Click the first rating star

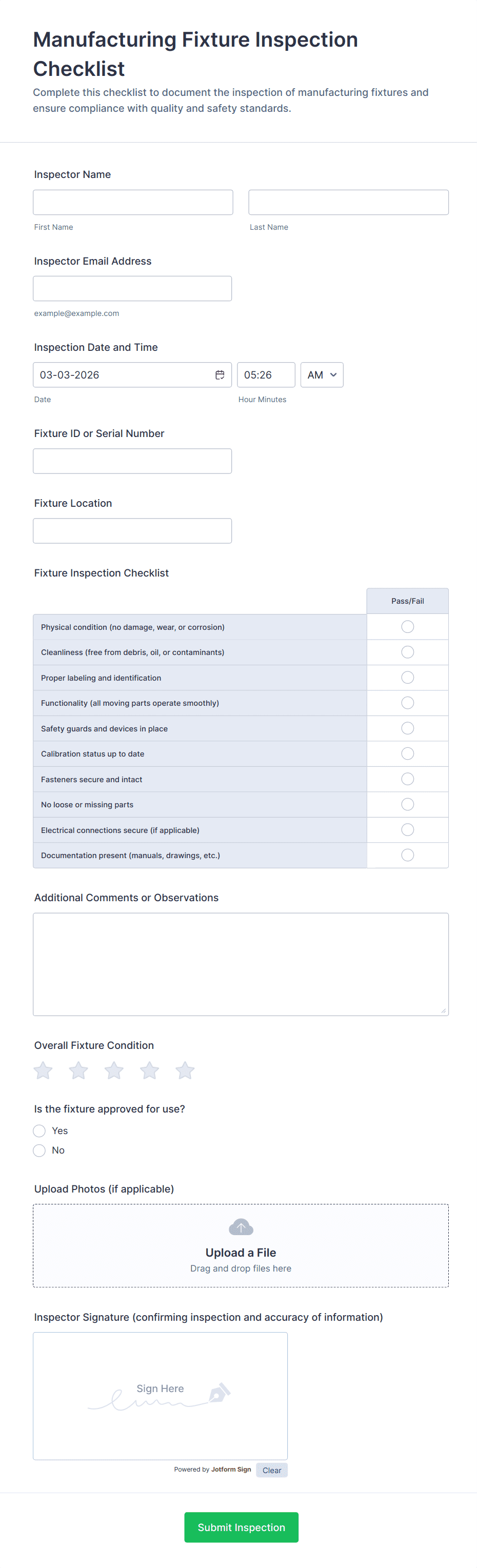coord(43,1070)
